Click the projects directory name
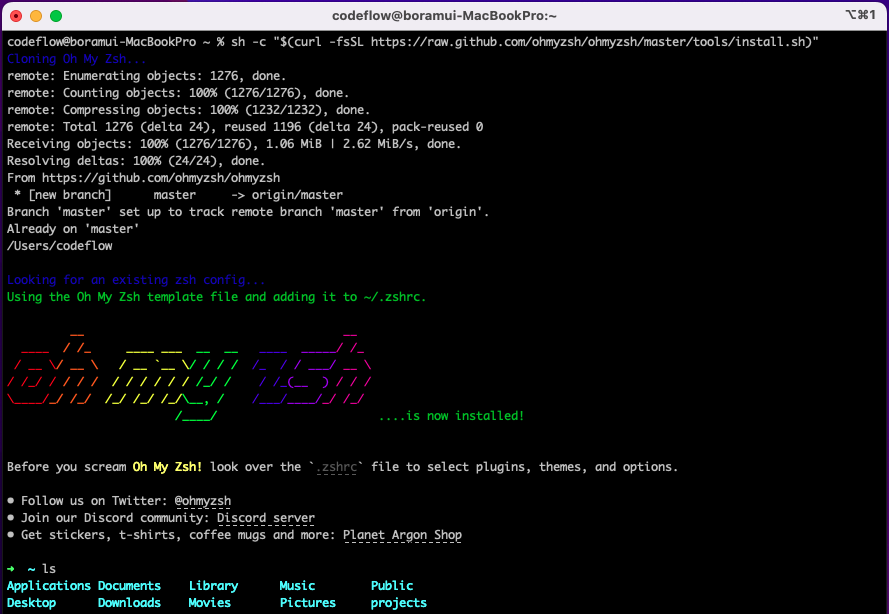The image size is (889, 614). pos(399,603)
